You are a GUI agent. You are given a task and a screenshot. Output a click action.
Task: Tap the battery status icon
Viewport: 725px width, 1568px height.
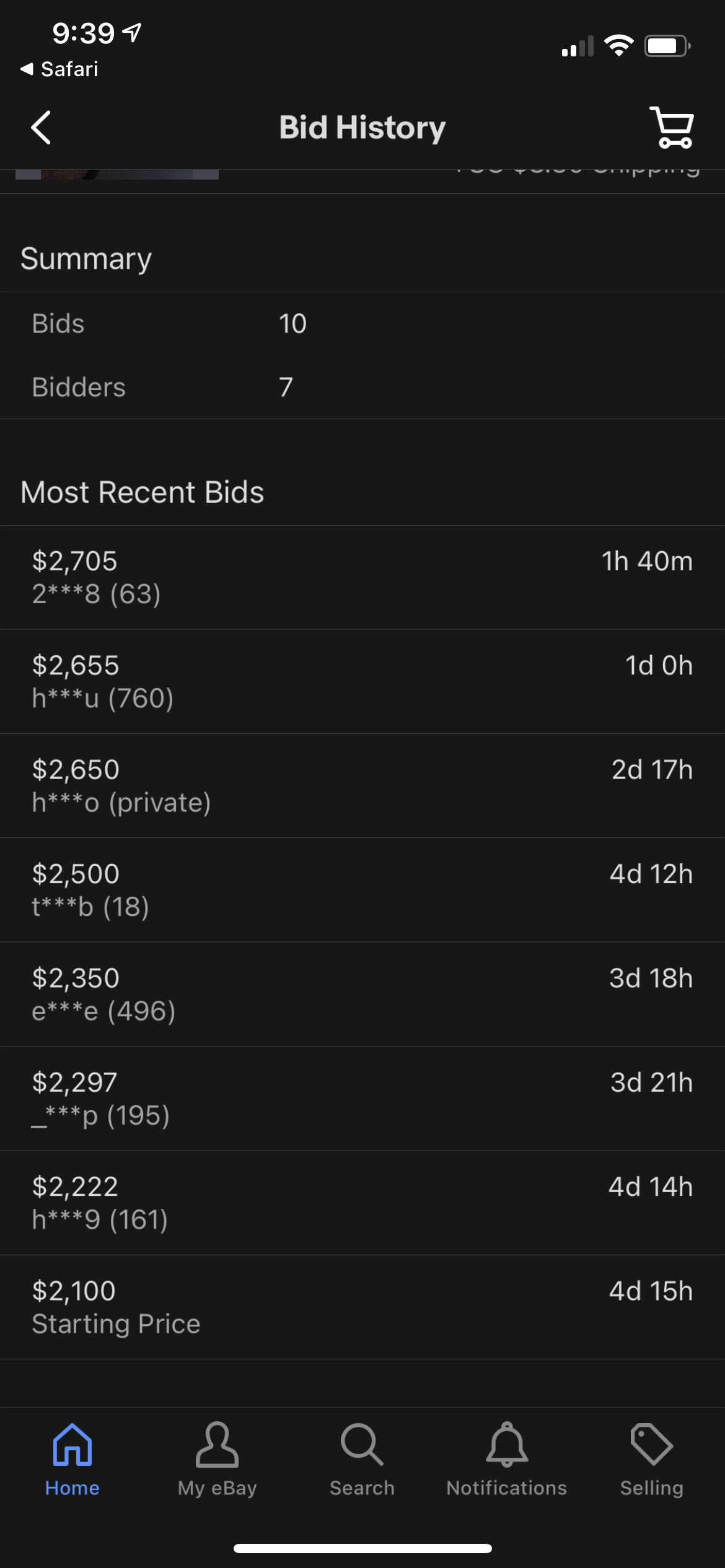667,46
